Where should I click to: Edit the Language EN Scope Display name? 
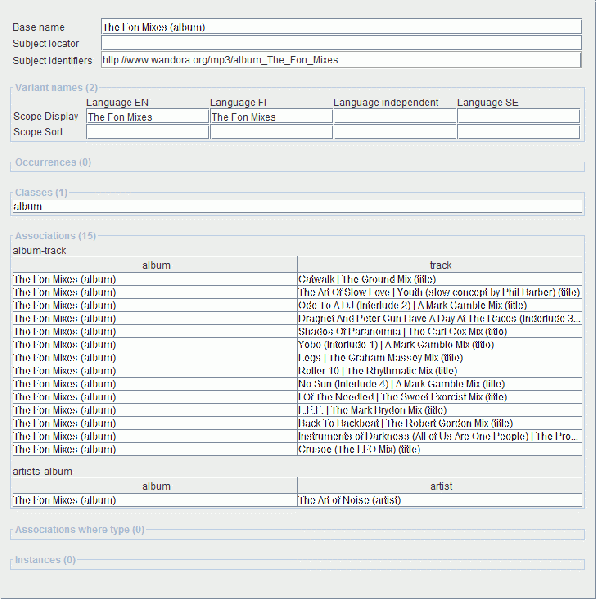147,117
